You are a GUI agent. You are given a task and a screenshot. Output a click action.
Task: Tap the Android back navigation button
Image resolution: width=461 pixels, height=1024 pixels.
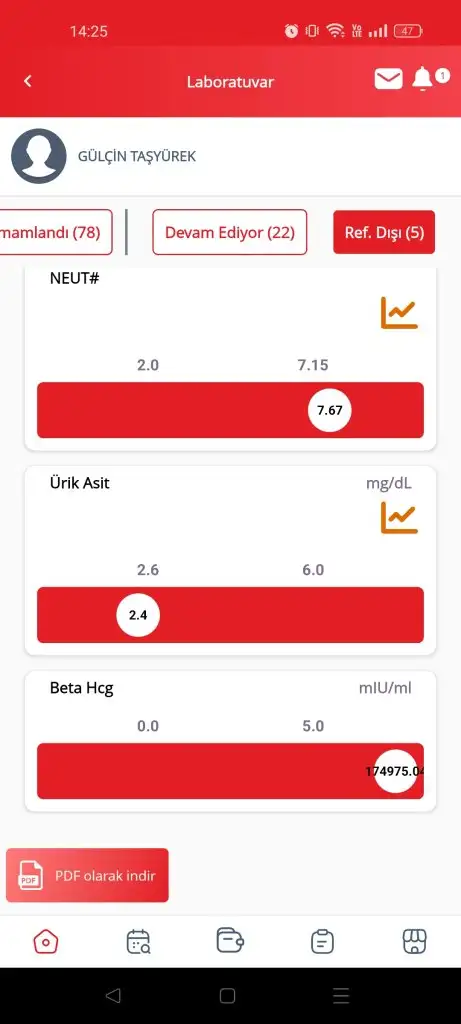(113, 995)
